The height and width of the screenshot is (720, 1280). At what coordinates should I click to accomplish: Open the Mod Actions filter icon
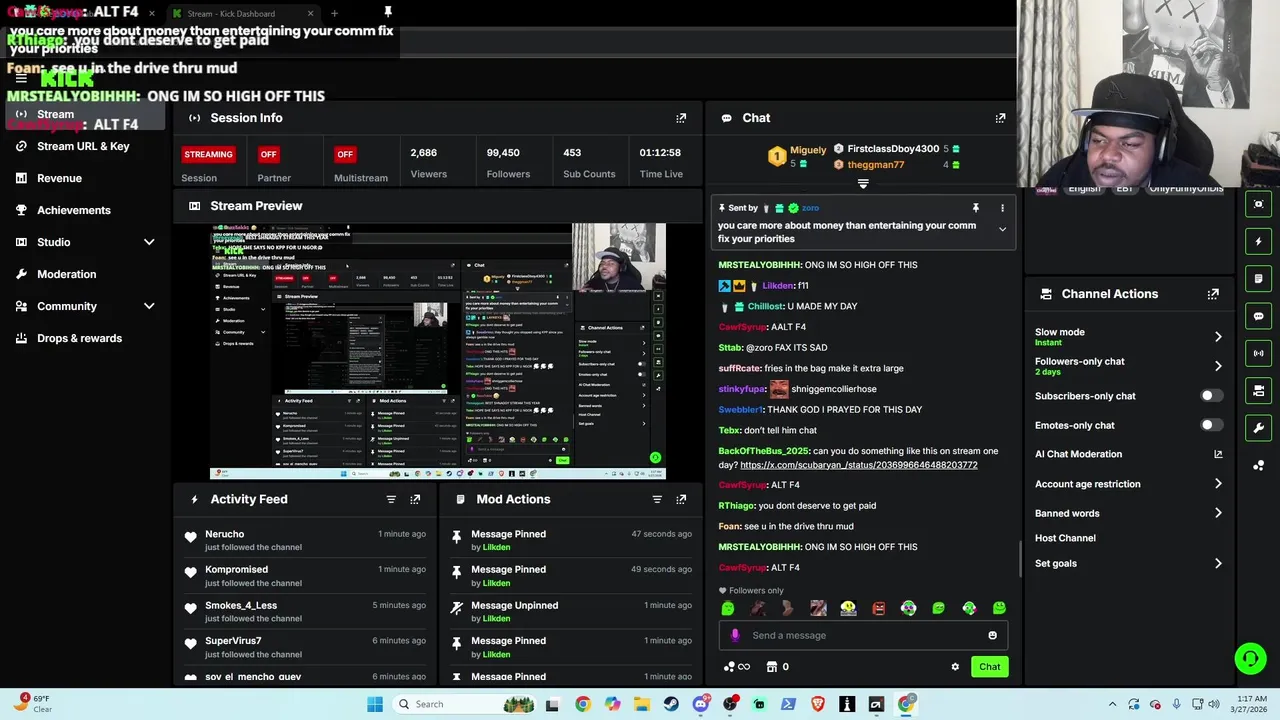(x=657, y=499)
